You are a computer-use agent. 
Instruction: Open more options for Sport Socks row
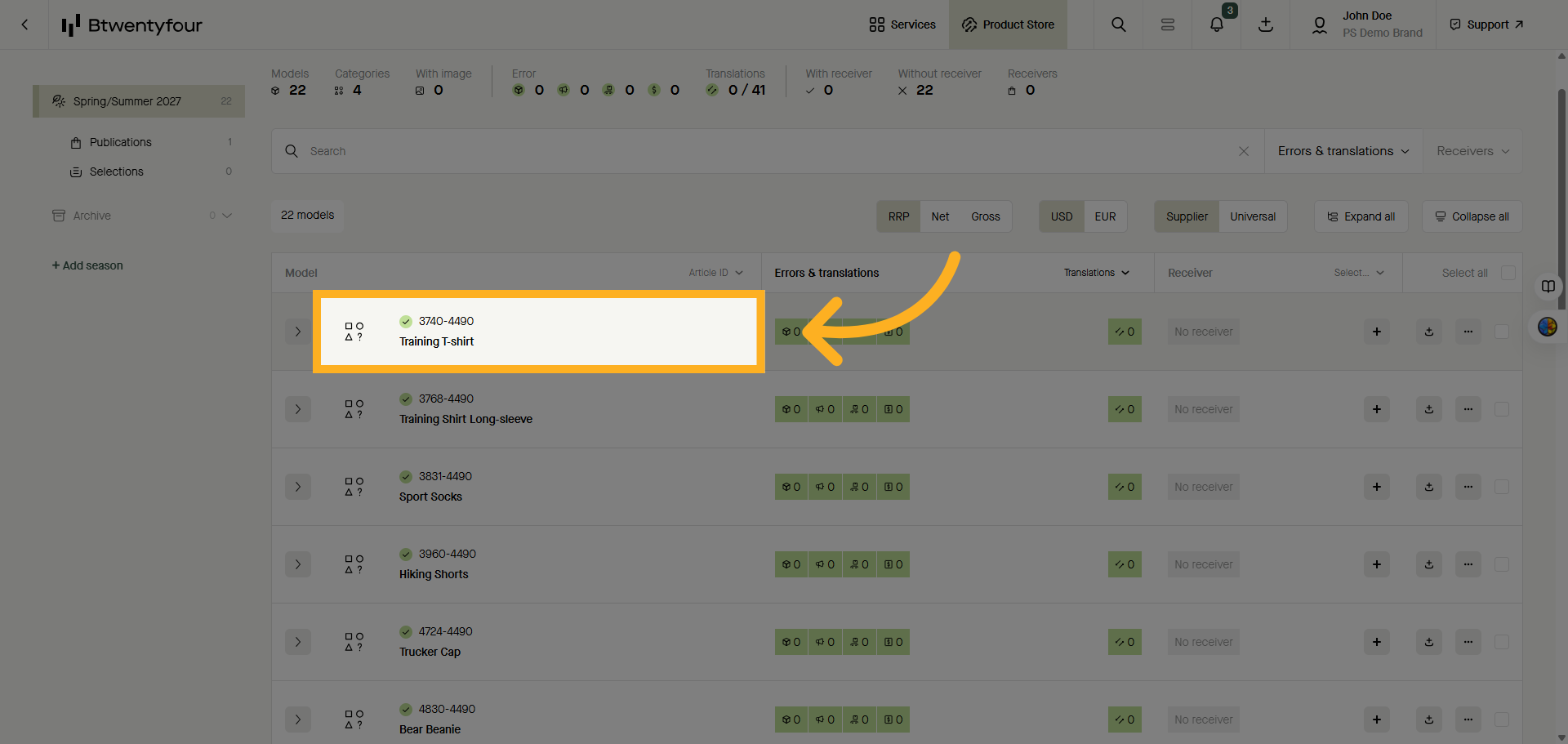[x=1468, y=487]
